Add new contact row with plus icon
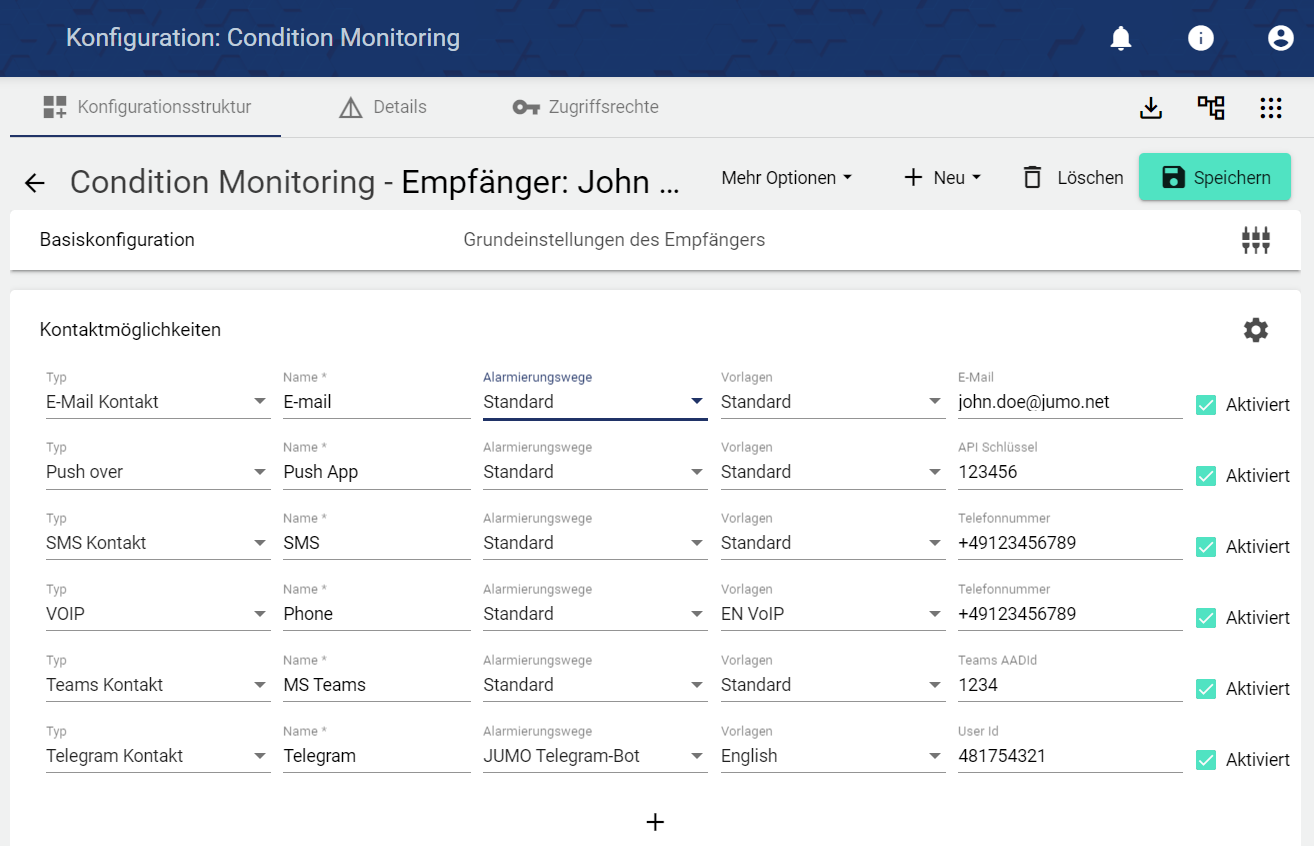Viewport: 1314px width, 846px height. point(655,822)
